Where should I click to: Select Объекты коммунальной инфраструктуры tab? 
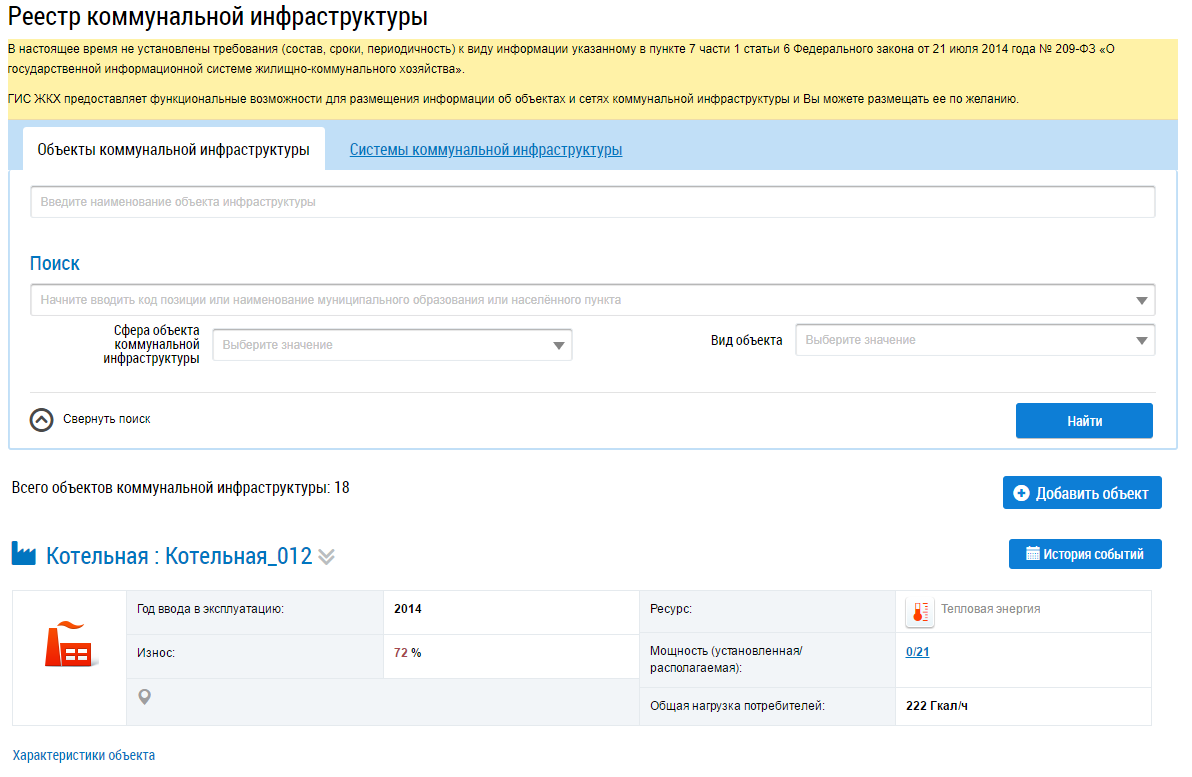(173, 150)
